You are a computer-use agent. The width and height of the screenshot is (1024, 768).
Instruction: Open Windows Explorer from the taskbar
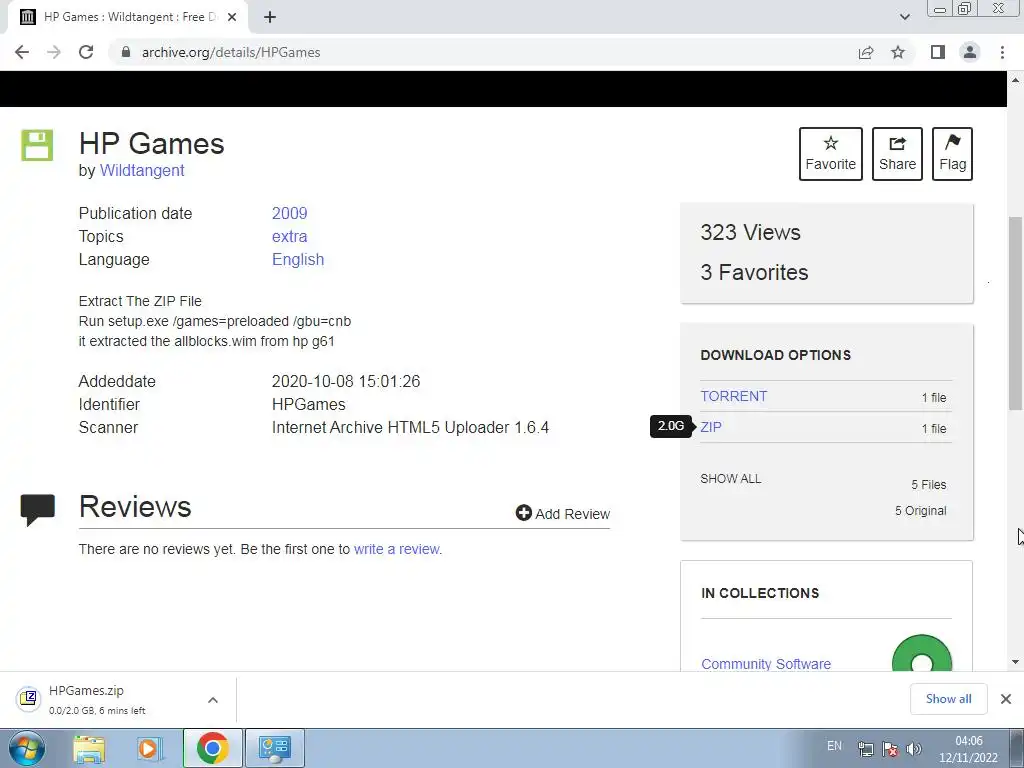[89, 748]
